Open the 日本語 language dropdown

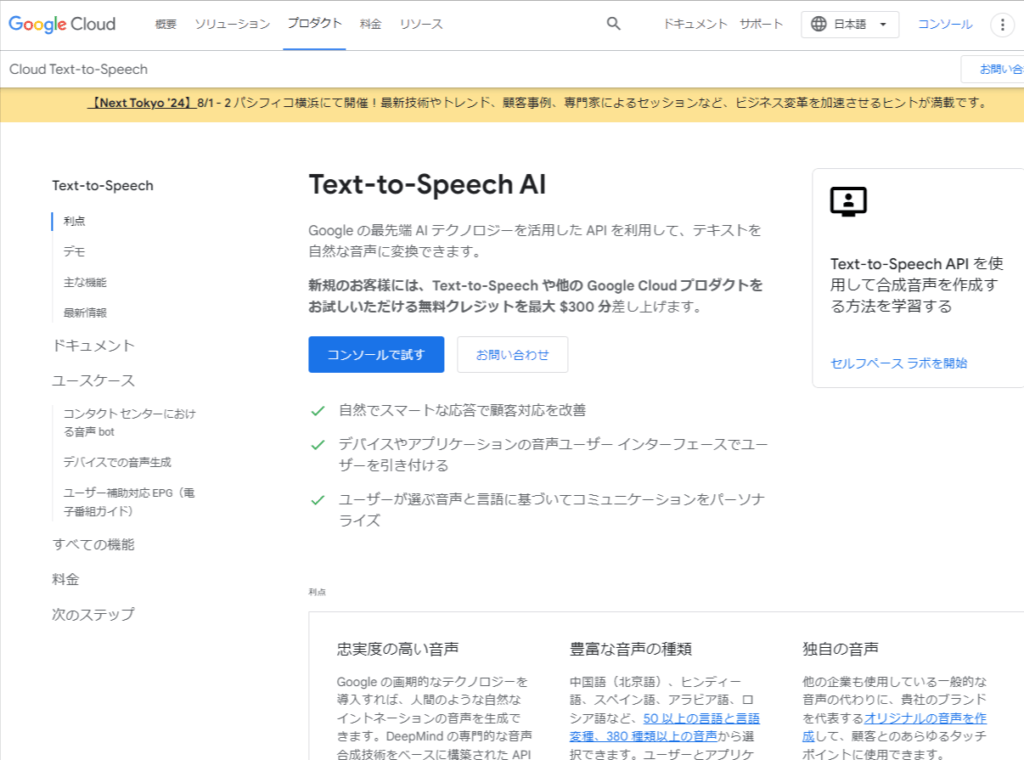pos(849,24)
